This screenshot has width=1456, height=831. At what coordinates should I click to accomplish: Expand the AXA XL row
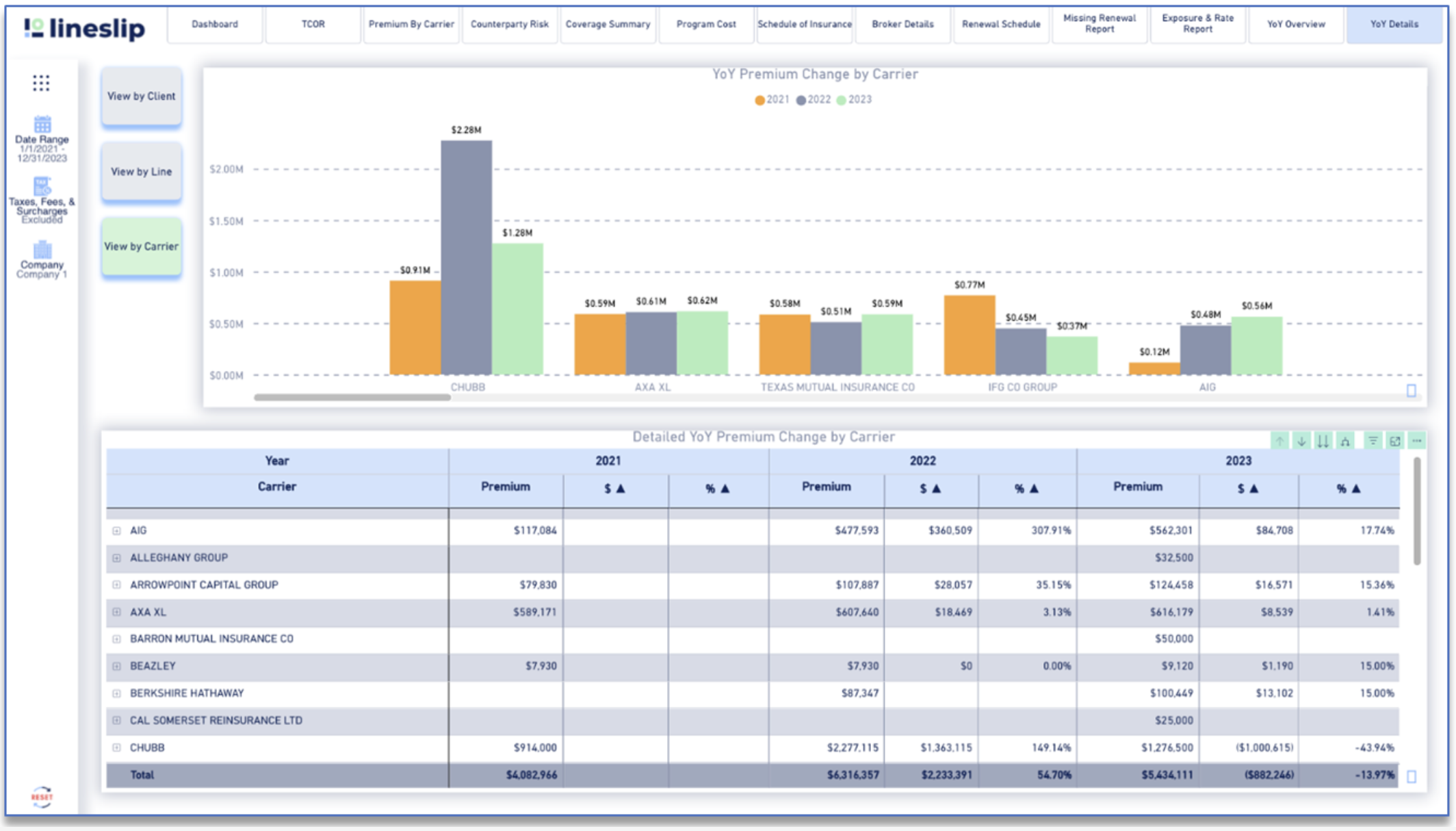click(x=116, y=612)
